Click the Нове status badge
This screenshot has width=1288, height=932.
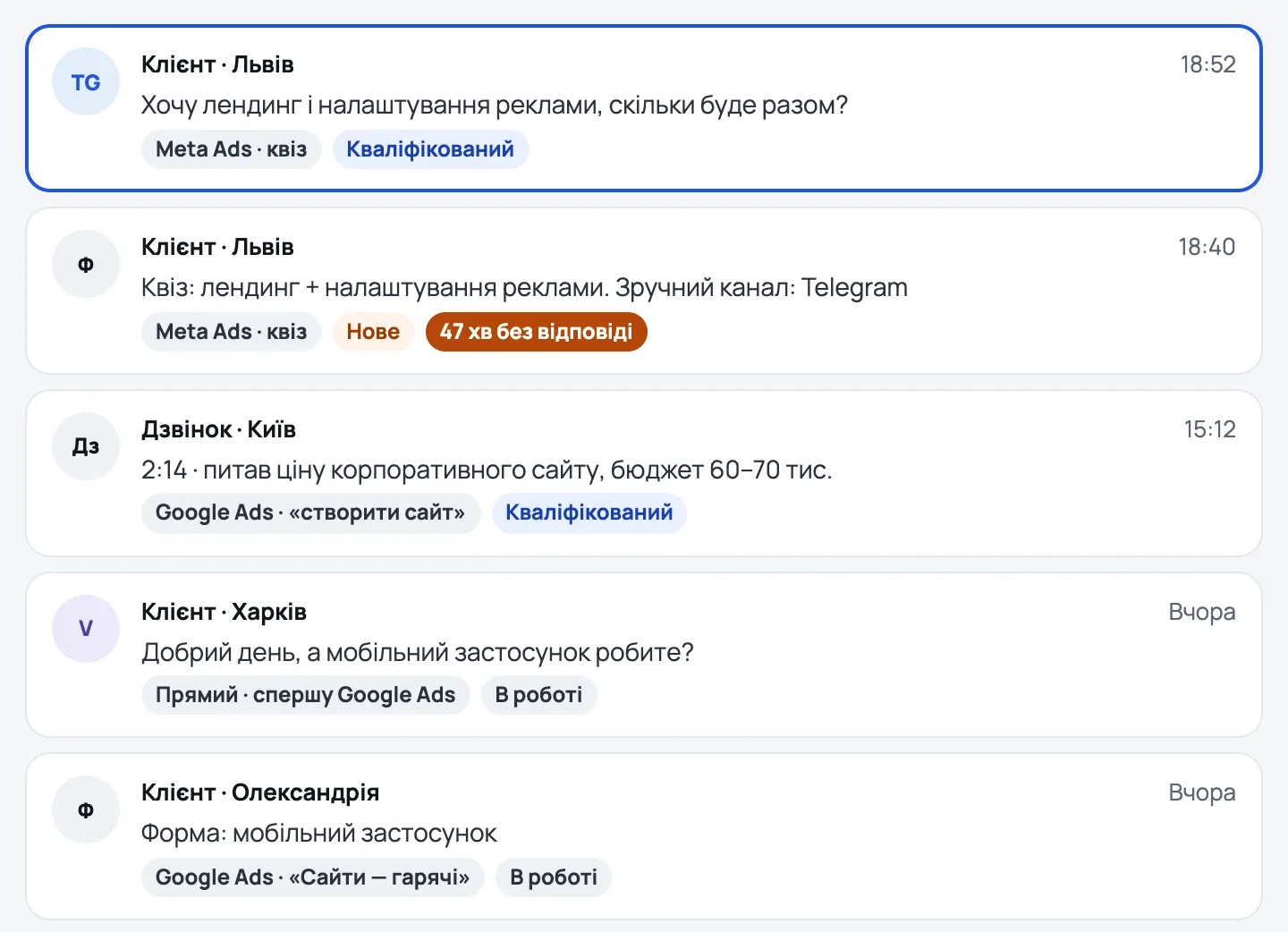[x=373, y=332]
